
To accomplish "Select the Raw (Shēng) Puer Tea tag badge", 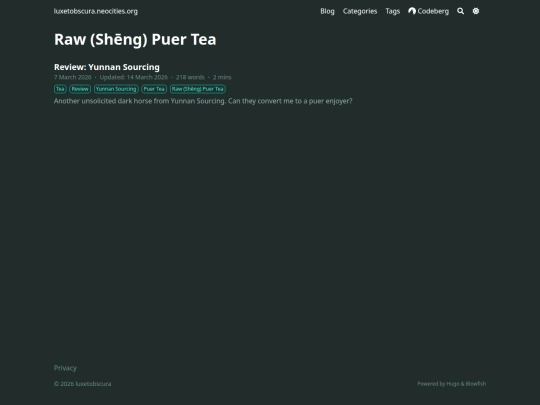I will (x=198, y=89).
